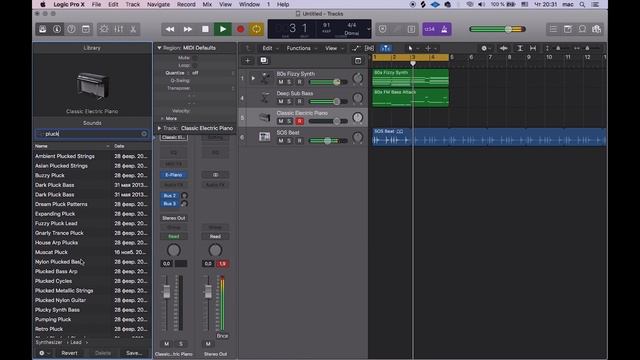Open the Library panel button
Screen dimensions: 640x360
[x=42, y=29]
